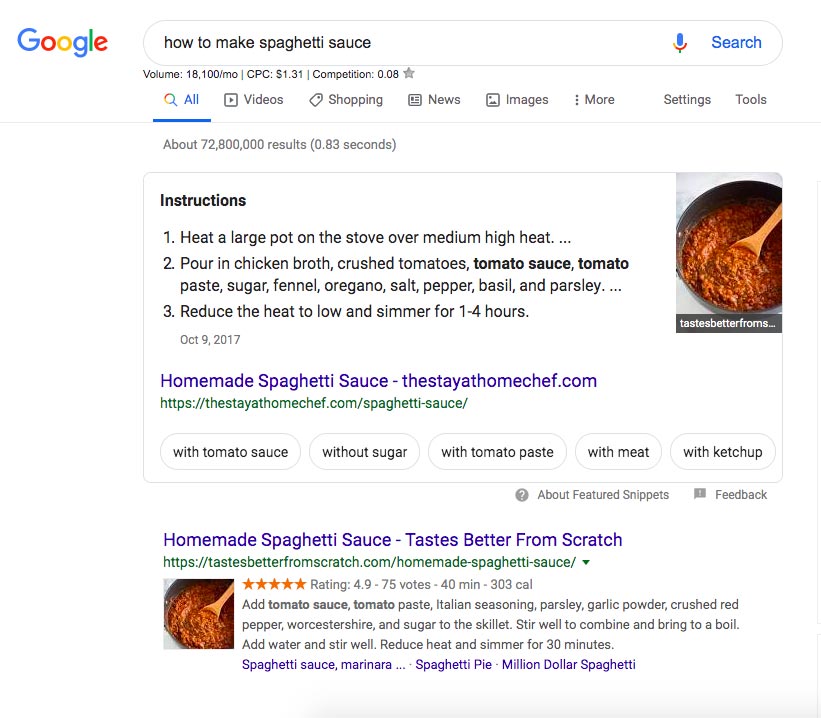Click the thestayathomechef.com URL text
Screen dimensions: 821x718
pos(314,403)
